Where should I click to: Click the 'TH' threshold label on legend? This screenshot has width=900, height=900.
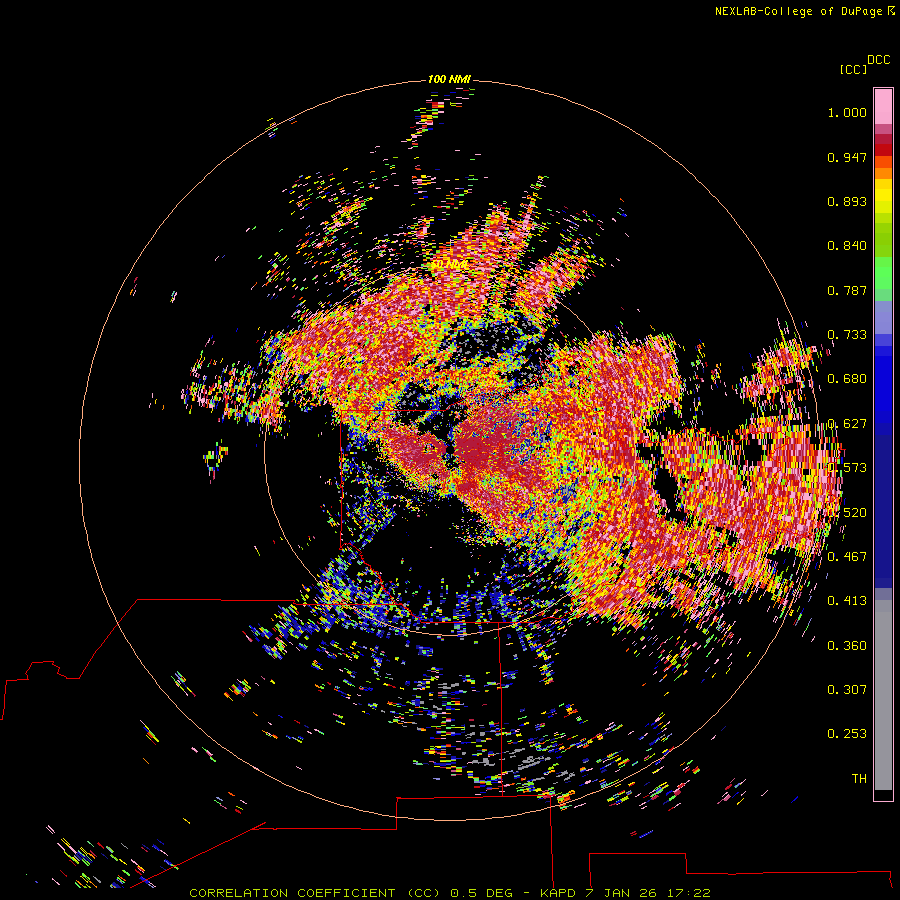tap(859, 779)
